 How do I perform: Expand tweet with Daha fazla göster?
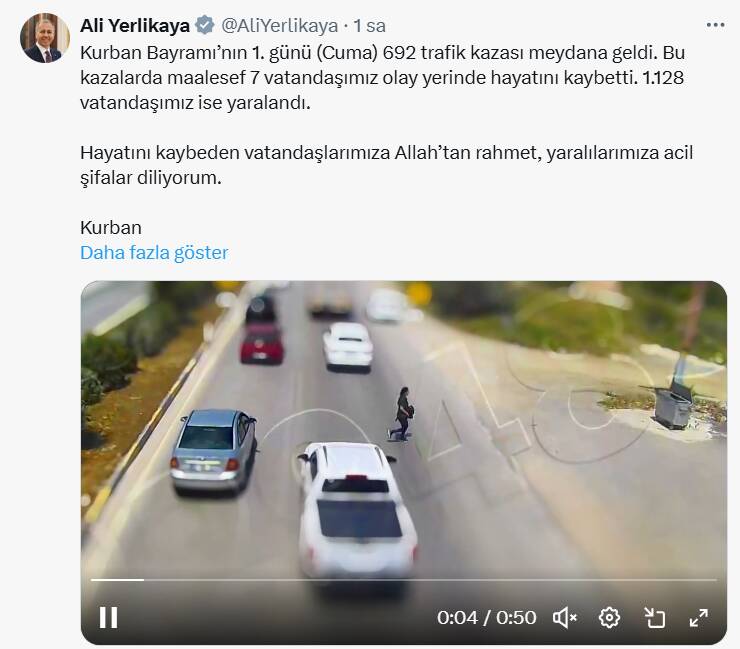tap(154, 253)
